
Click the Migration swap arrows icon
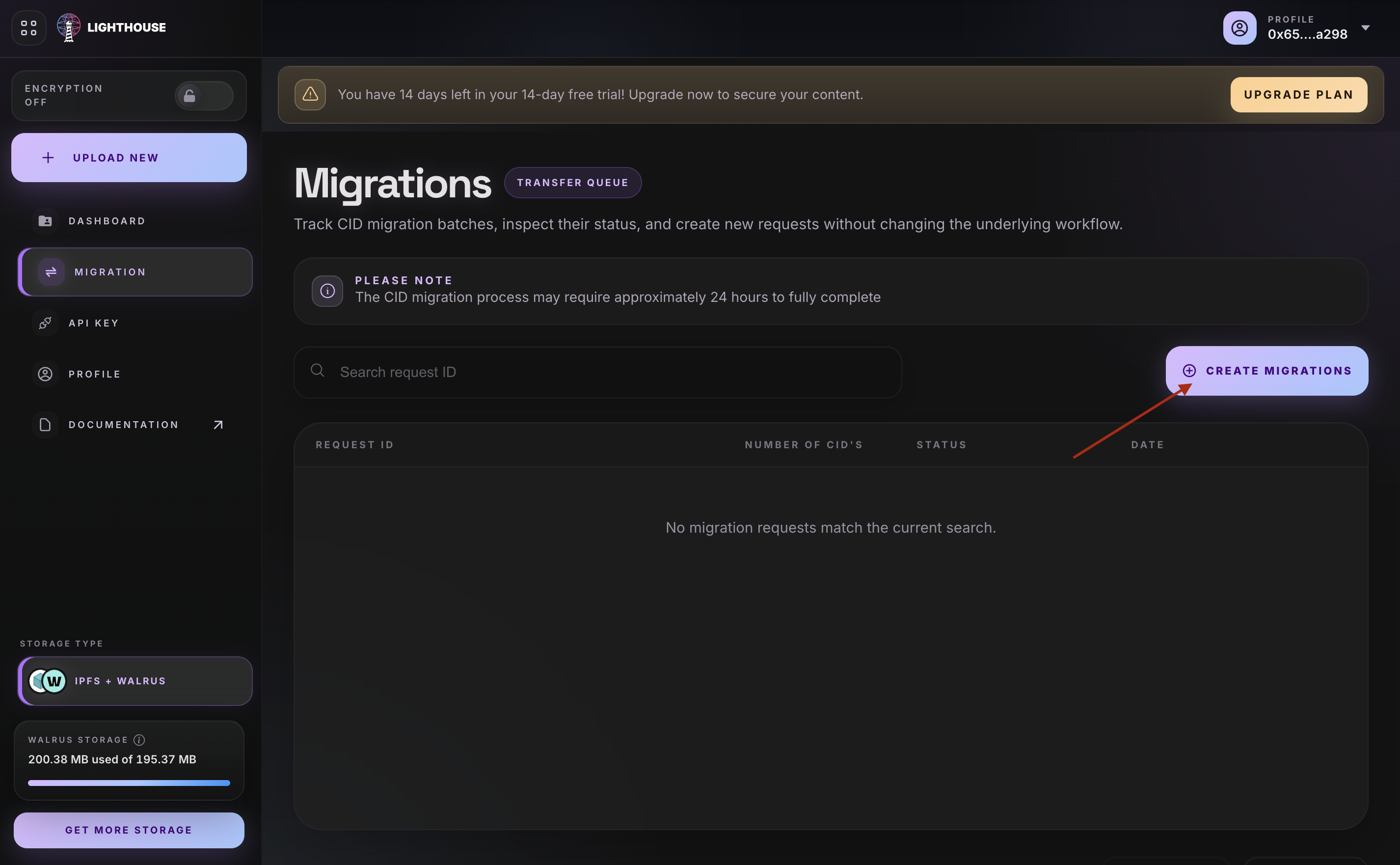[x=51, y=272]
